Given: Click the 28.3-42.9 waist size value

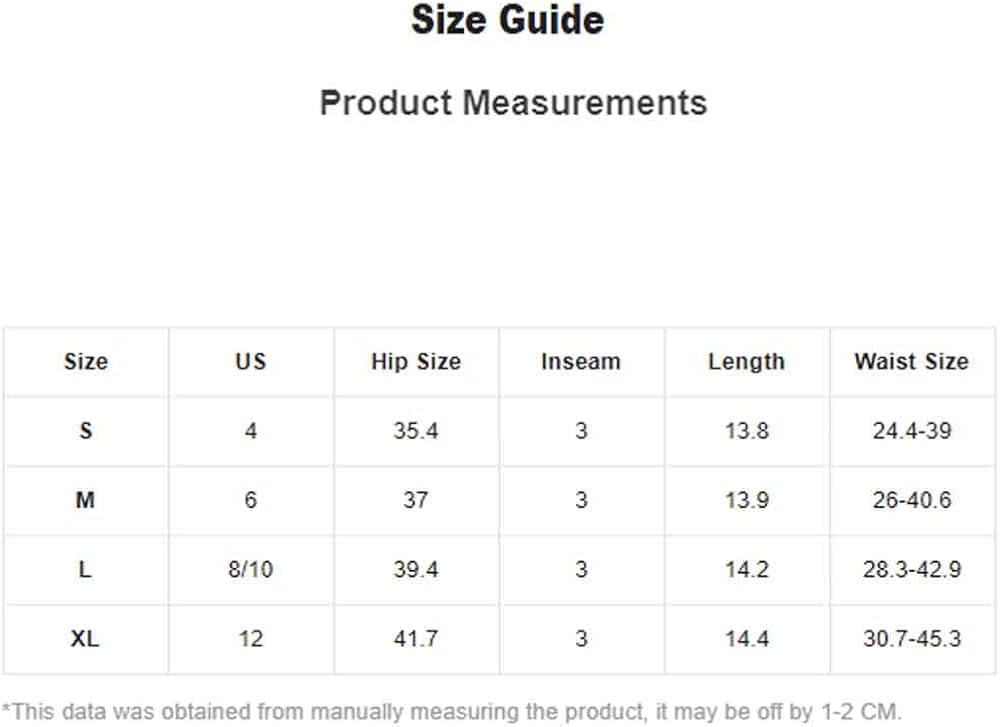Looking at the screenshot, I should pyautogui.click(x=912, y=569).
